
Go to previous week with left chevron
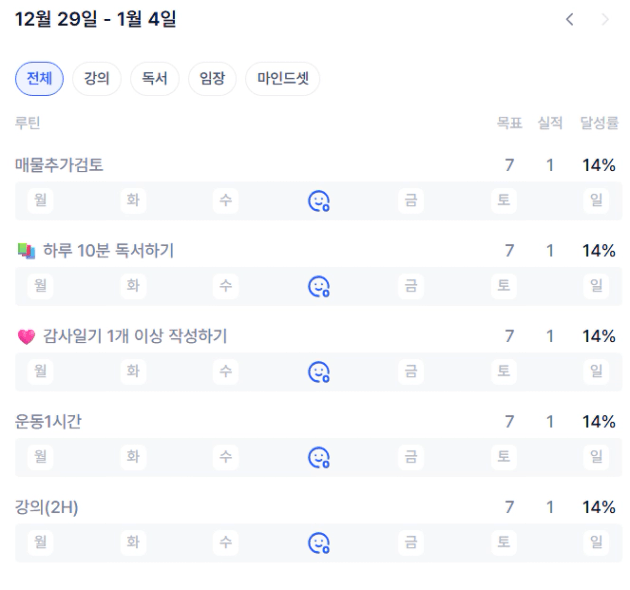coord(570,19)
